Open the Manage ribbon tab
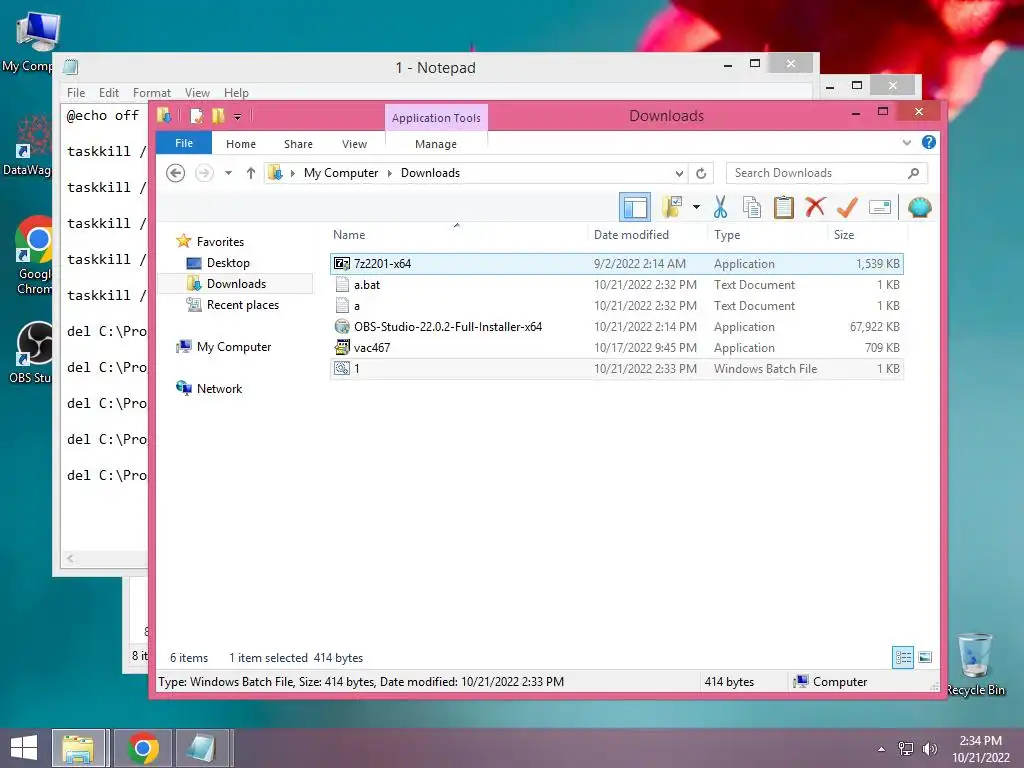The width and height of the screenshot is (1024, 768). 436,144
